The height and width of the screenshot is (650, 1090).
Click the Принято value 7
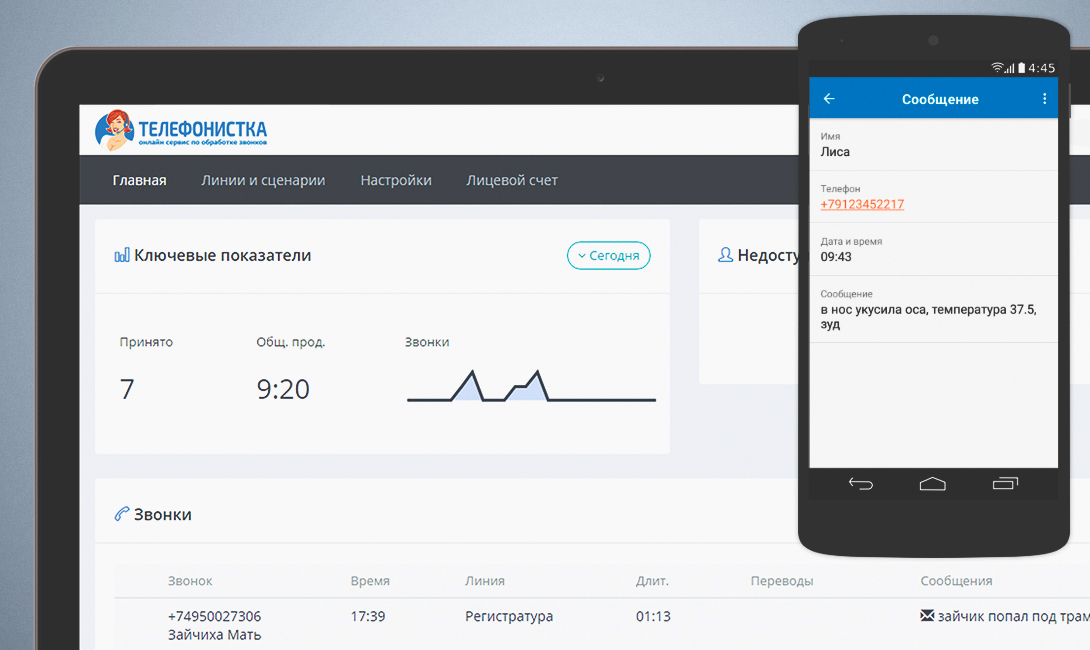pos(127,389)
